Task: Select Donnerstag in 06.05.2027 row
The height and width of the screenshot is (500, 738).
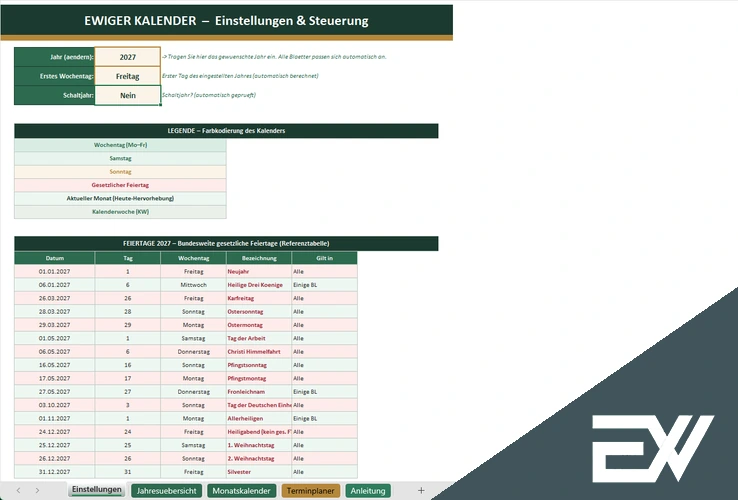Action: click(193, 352)
